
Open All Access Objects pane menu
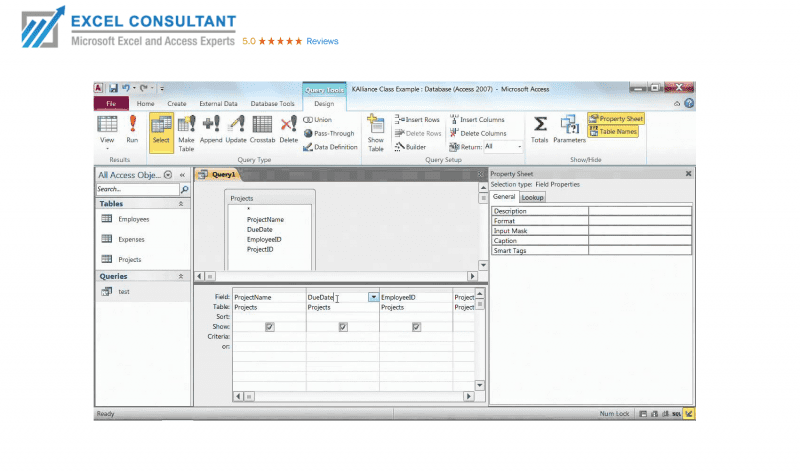point(168,175)
